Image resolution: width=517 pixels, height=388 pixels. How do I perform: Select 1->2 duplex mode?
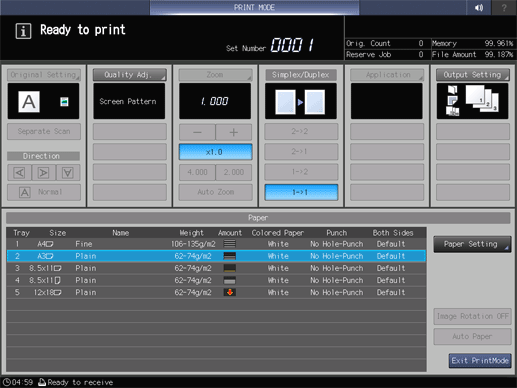pyautogui.click(x=301, y=172)
